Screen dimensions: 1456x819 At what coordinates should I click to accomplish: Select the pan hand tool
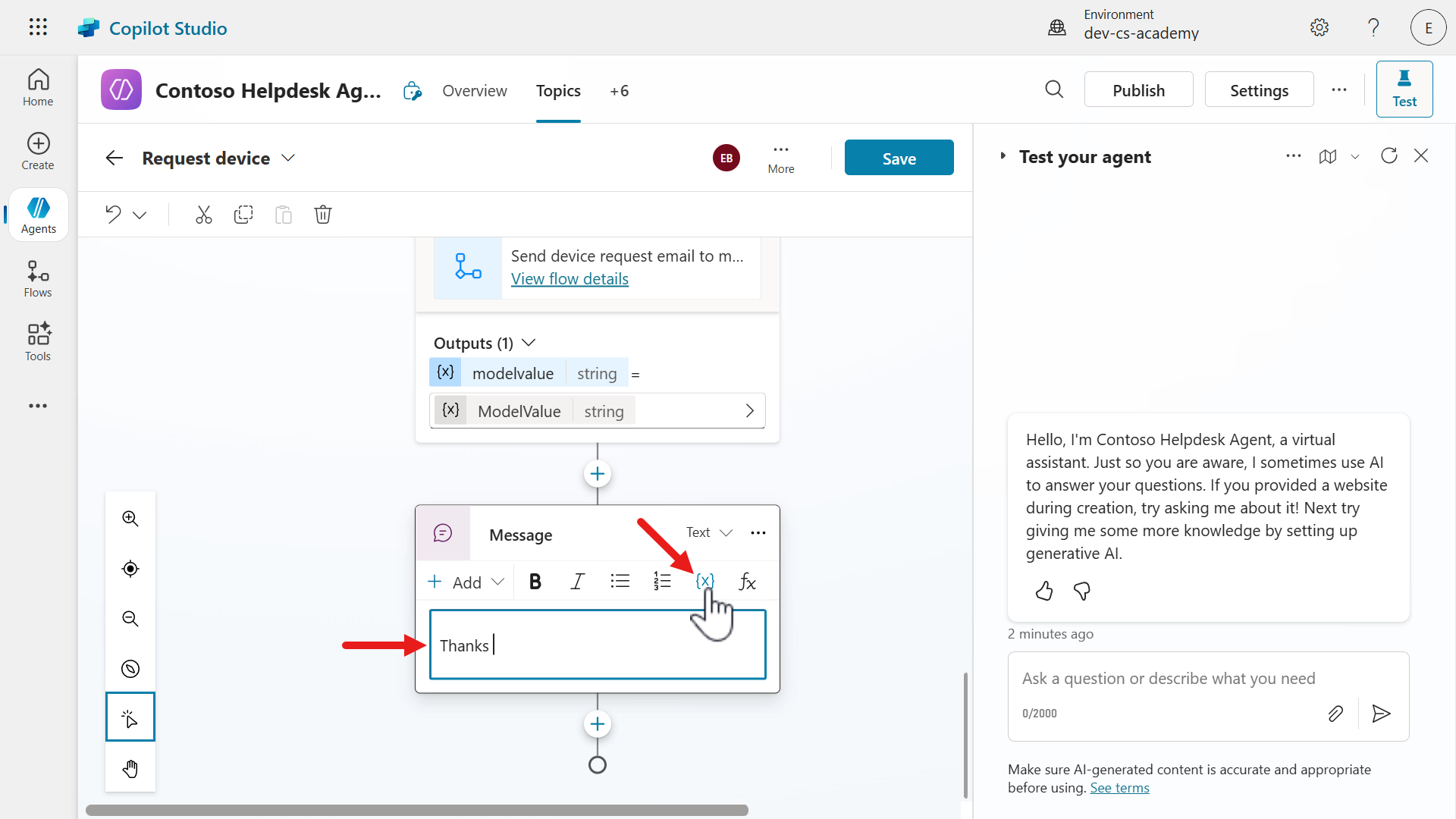click(x=130, y=768)
